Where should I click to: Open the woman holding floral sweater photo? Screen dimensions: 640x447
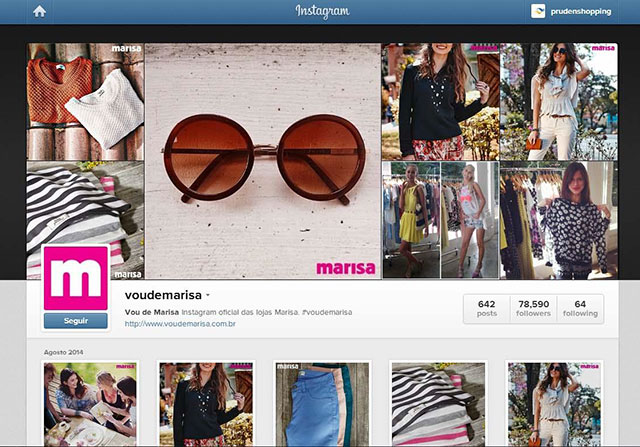coord(558,220)
